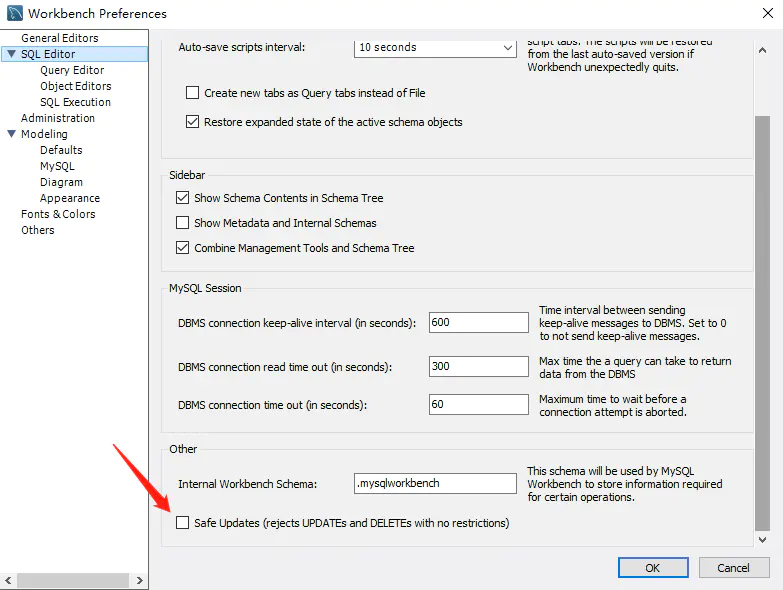Open the Auto-save scripts interval dropdown
This screenshot has width=783, height=590.
tap(435, 48)
